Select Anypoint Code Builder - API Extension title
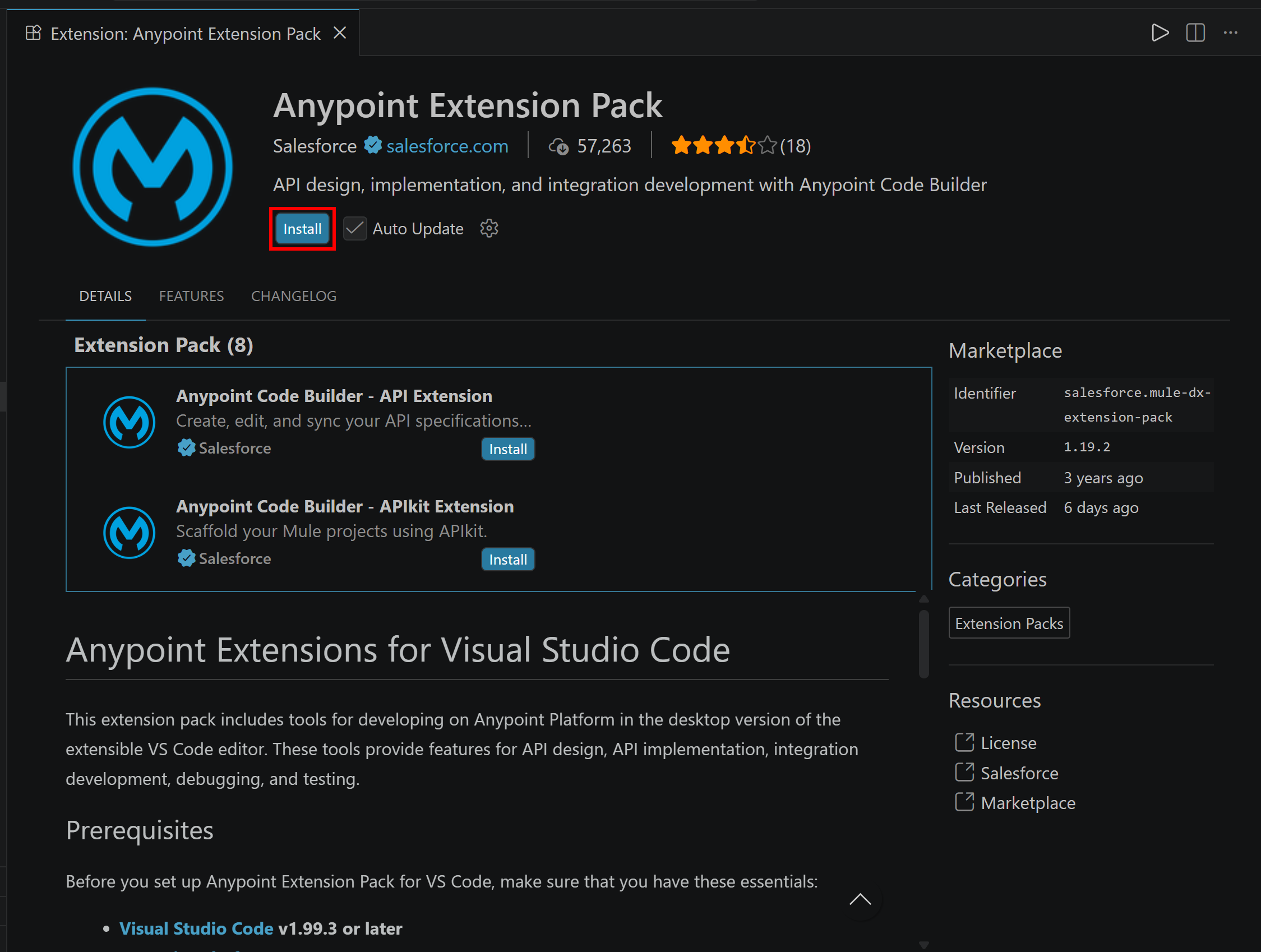Image resolution: width=1261 pixels, height=952 pixels. (x=334, y=396)
